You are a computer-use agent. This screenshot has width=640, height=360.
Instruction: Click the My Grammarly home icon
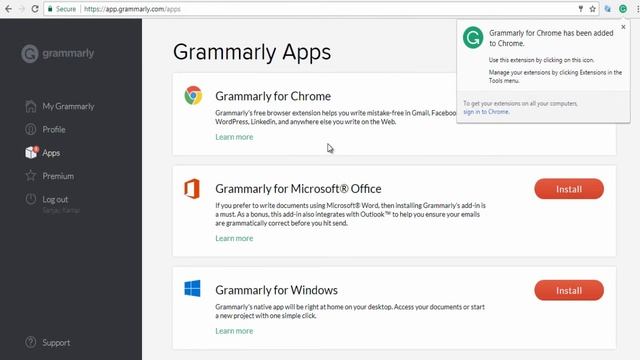point(31,106)
